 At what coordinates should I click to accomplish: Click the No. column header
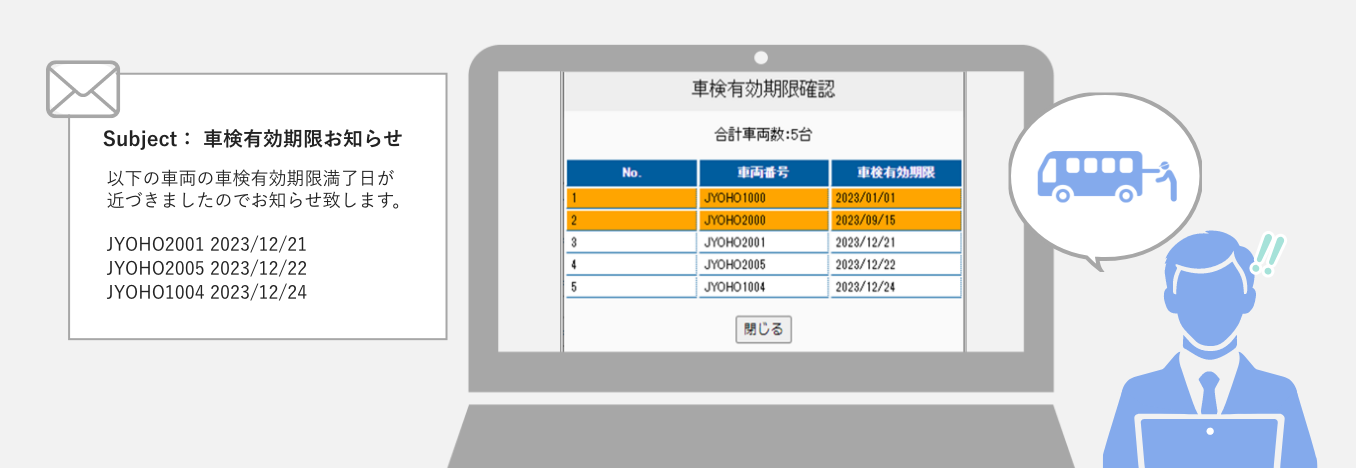[x=630, y=173]
